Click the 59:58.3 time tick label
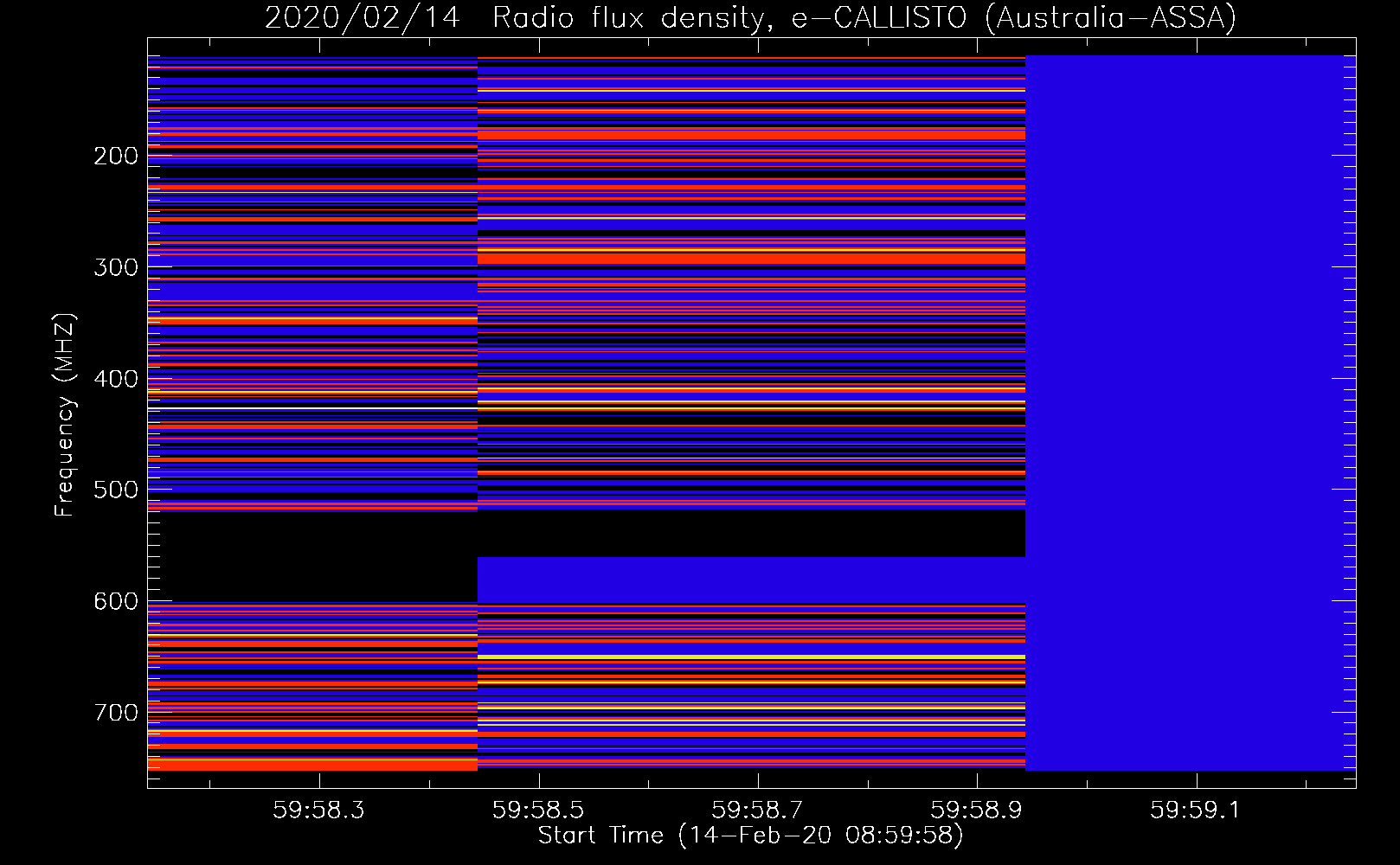Viewport: 1400px width, 865px height. pyautogui.click(x=319, y=811)
